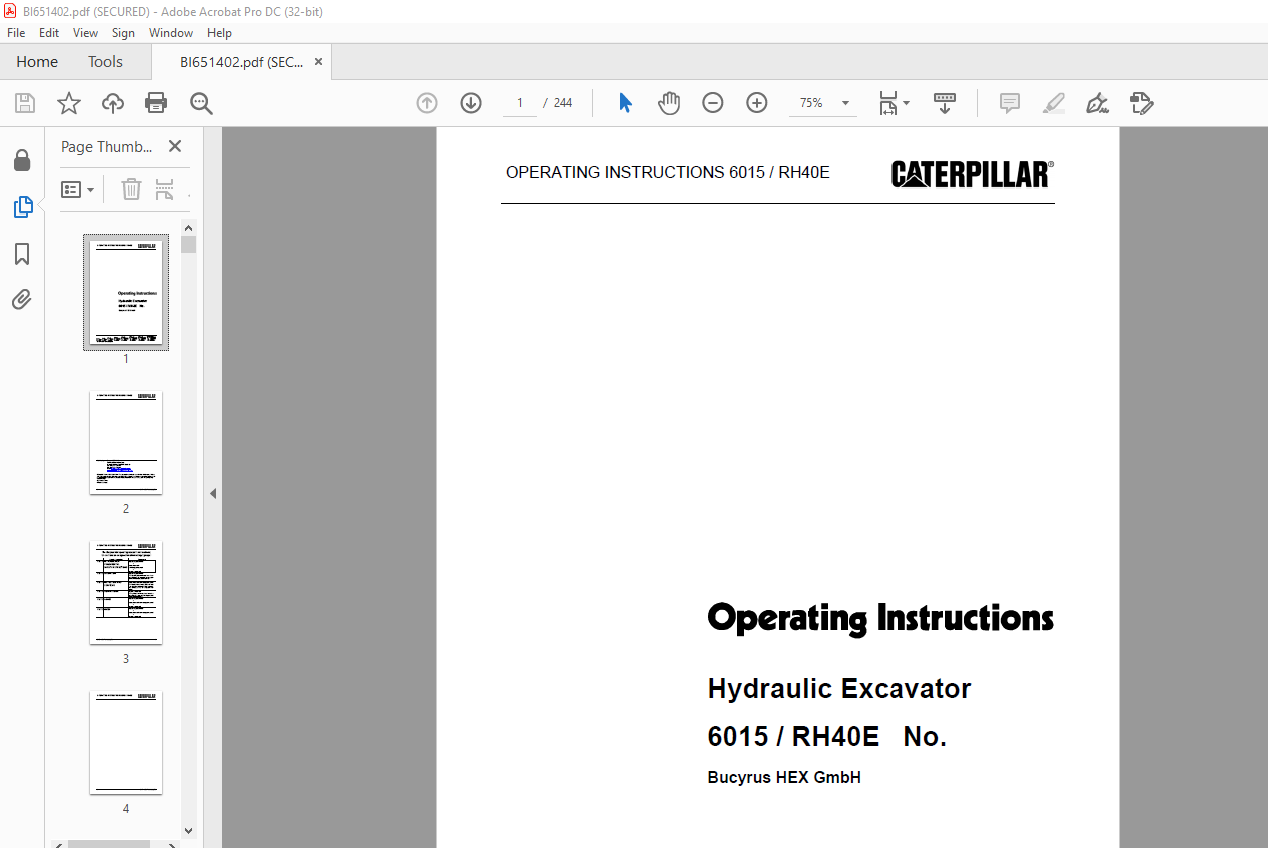Screen dimensions: 1268x848
Task: Select the BI651402.pdf document tab
Action: click(241, 62)
